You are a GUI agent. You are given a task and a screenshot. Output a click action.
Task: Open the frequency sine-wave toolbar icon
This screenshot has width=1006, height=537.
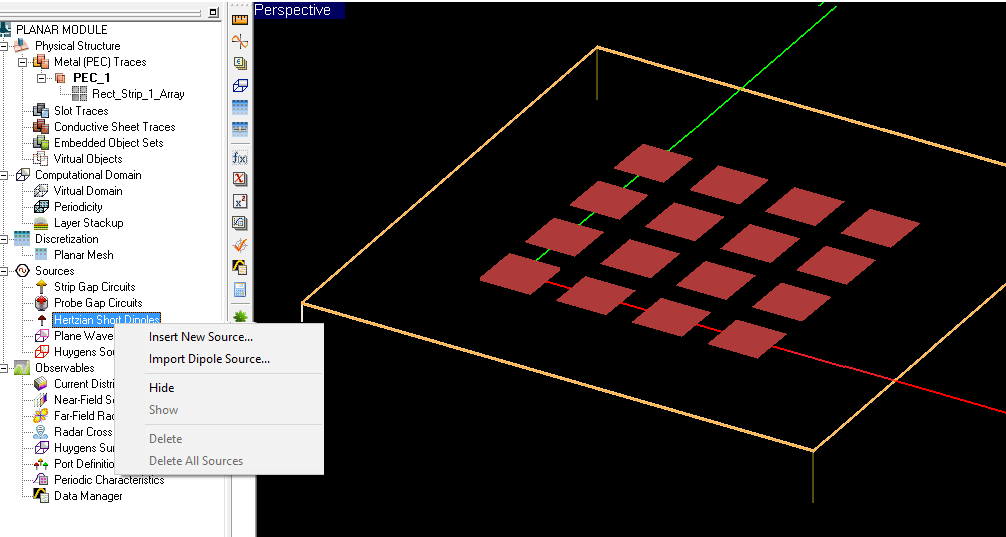240,42
